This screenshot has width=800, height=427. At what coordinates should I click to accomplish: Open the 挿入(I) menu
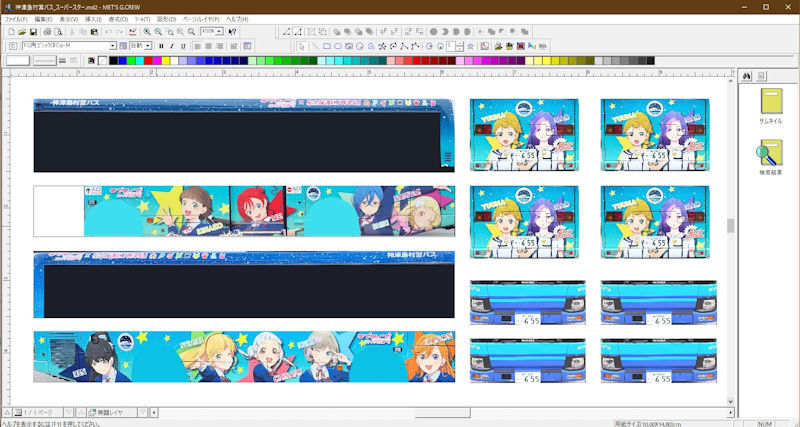tap(93, 19)
